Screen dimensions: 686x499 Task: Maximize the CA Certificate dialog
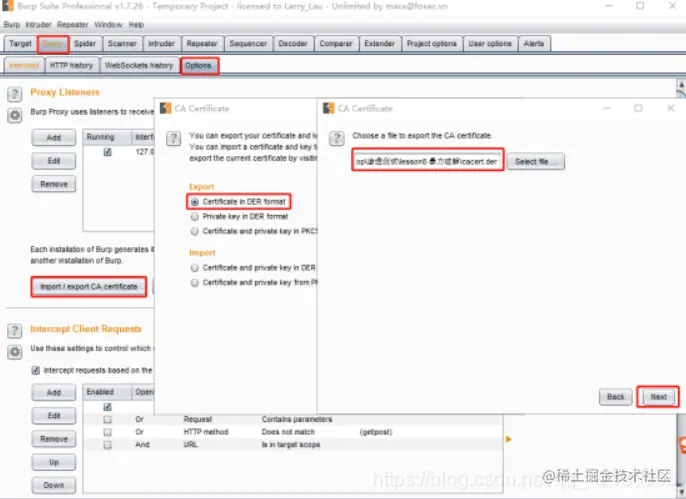point(638,108)
